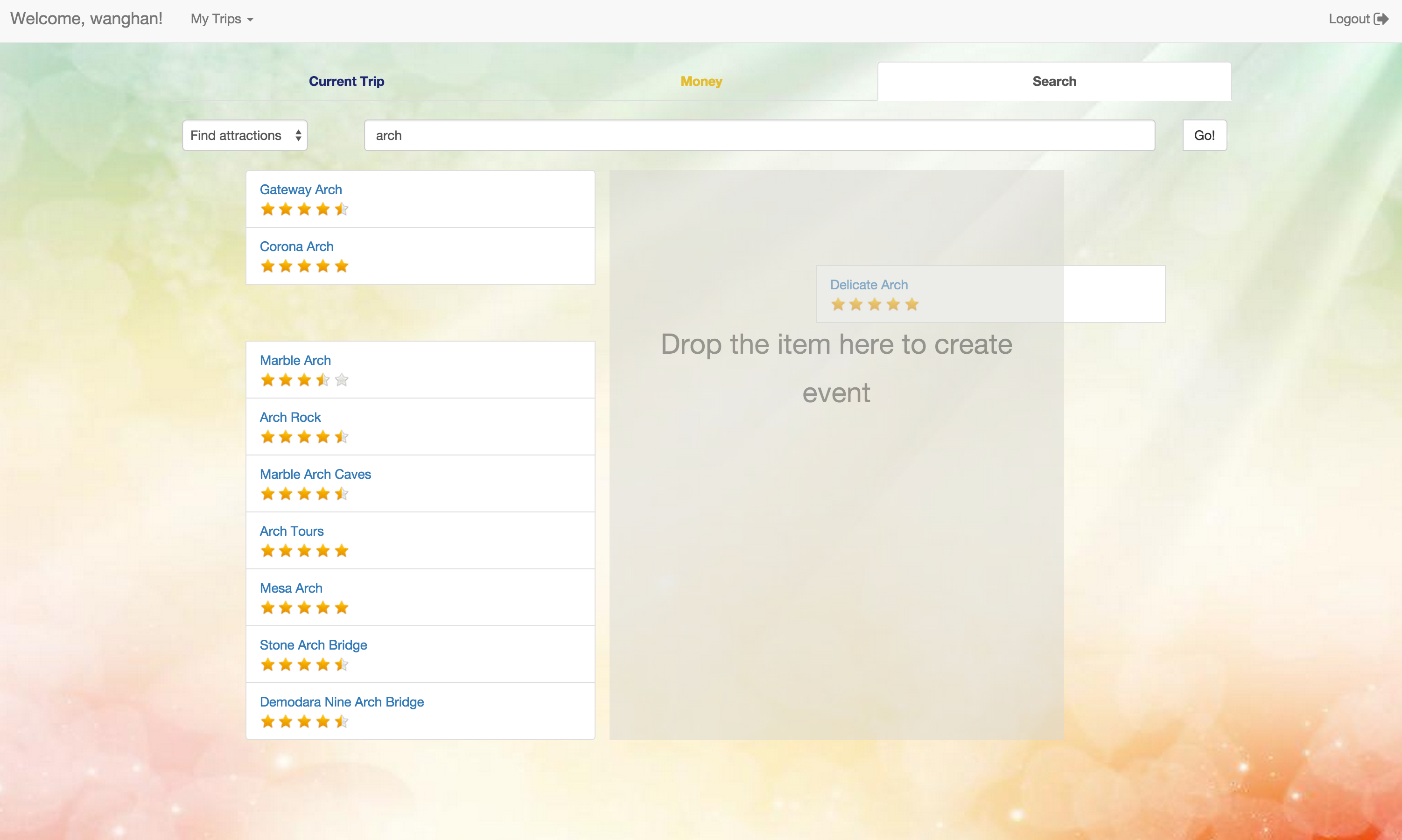The height and width of the screenshot is (840, 1402).
Task: Expand the Find attractions selector
Action: pyautogui.click(x=245, y=135)
